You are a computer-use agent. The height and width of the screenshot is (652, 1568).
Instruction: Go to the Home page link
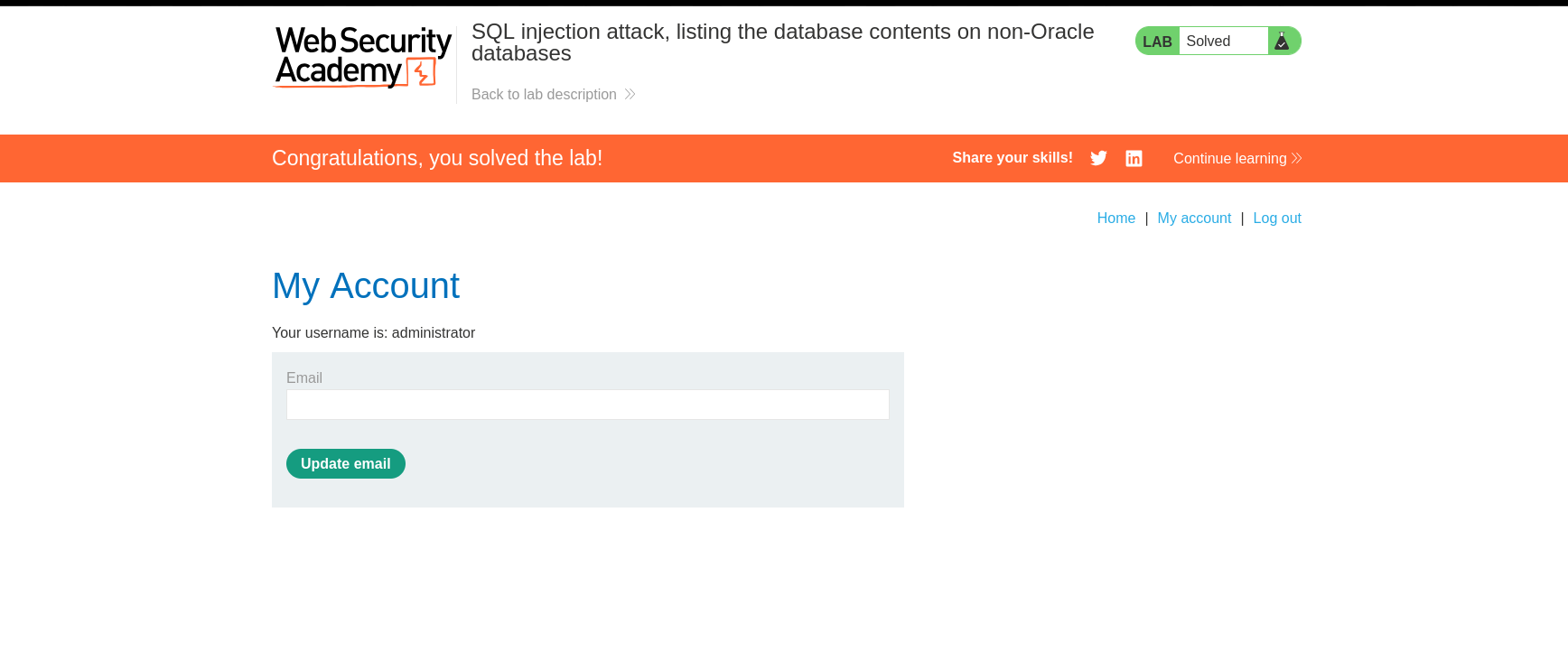1116,218
